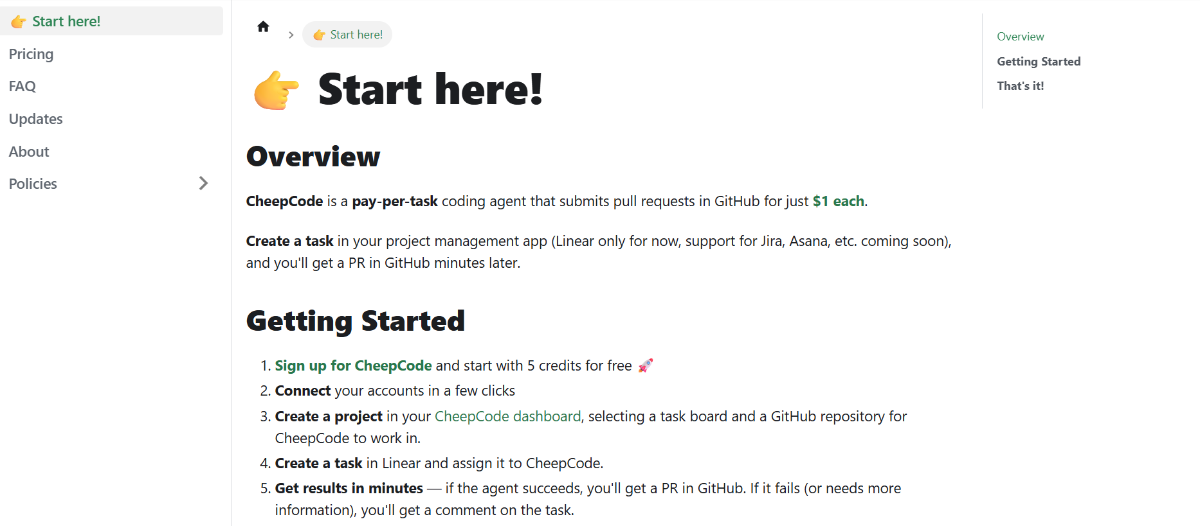This screenshot has height=526, width=1200.
Task: Click the pointing hand emoji in the sidebar
Action: click(18, 21)
